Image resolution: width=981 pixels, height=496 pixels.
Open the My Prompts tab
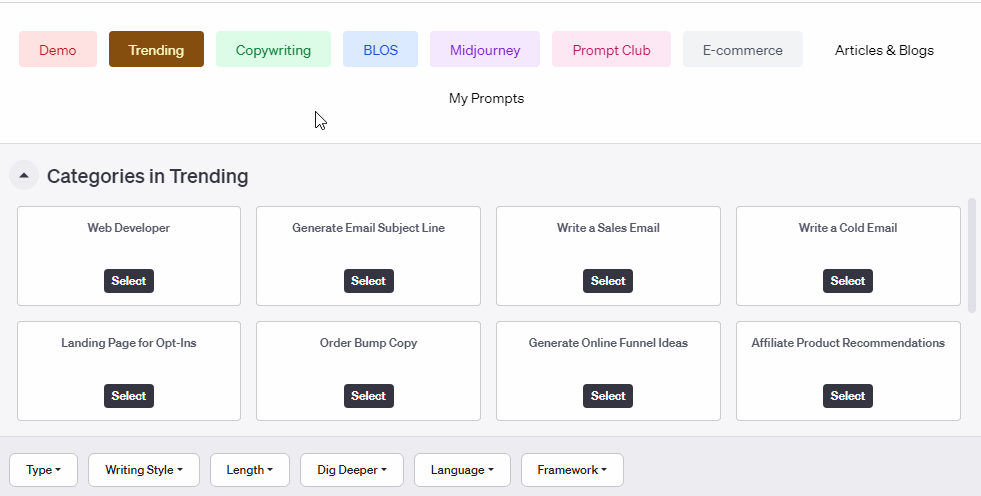486,98
